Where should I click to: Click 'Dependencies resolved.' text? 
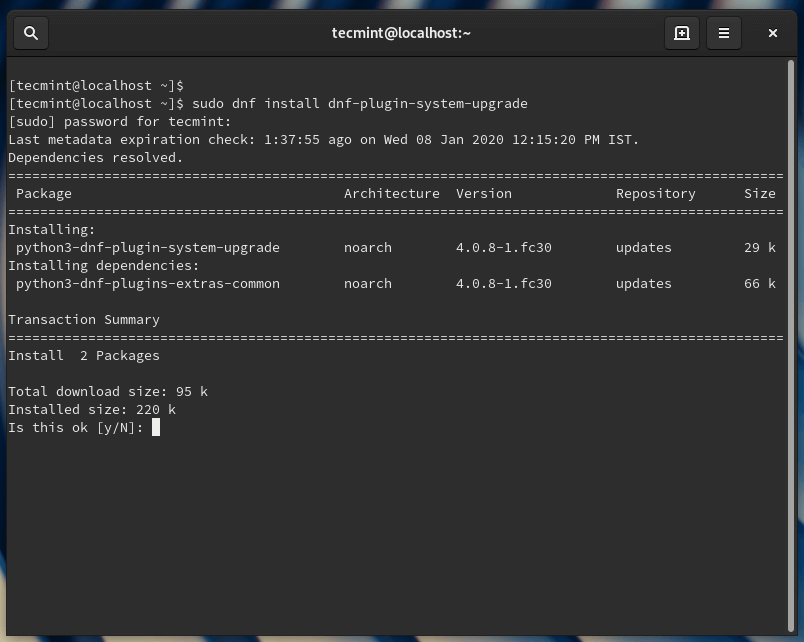95,157
